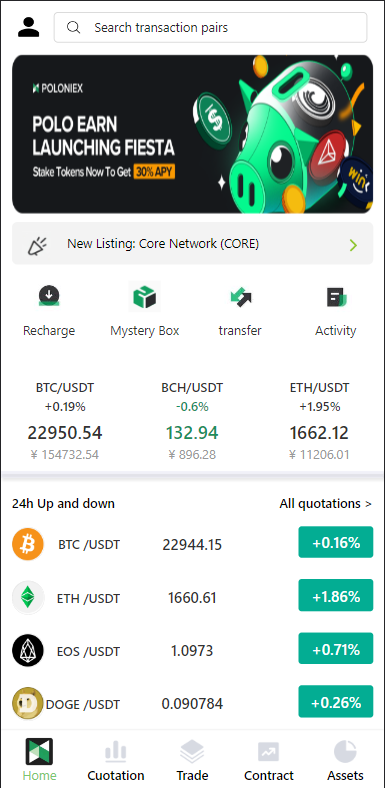
Task: Open the user profile icon
Action: (28, 27)
